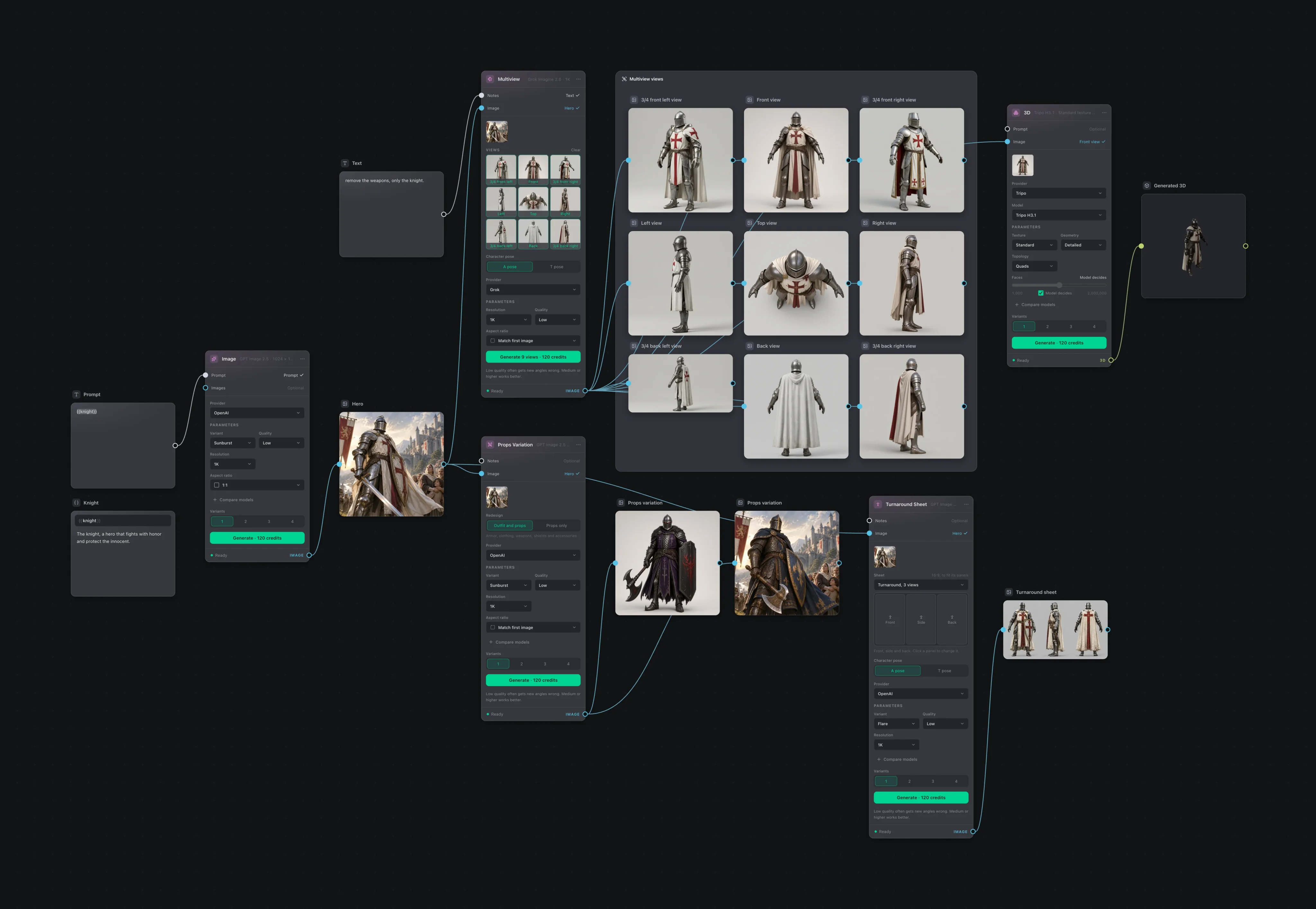Click the Knight variable braces icon

click(x=76, y=503)
